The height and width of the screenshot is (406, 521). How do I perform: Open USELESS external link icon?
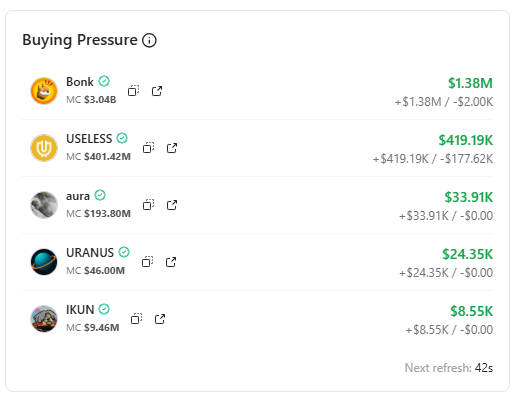172,148
